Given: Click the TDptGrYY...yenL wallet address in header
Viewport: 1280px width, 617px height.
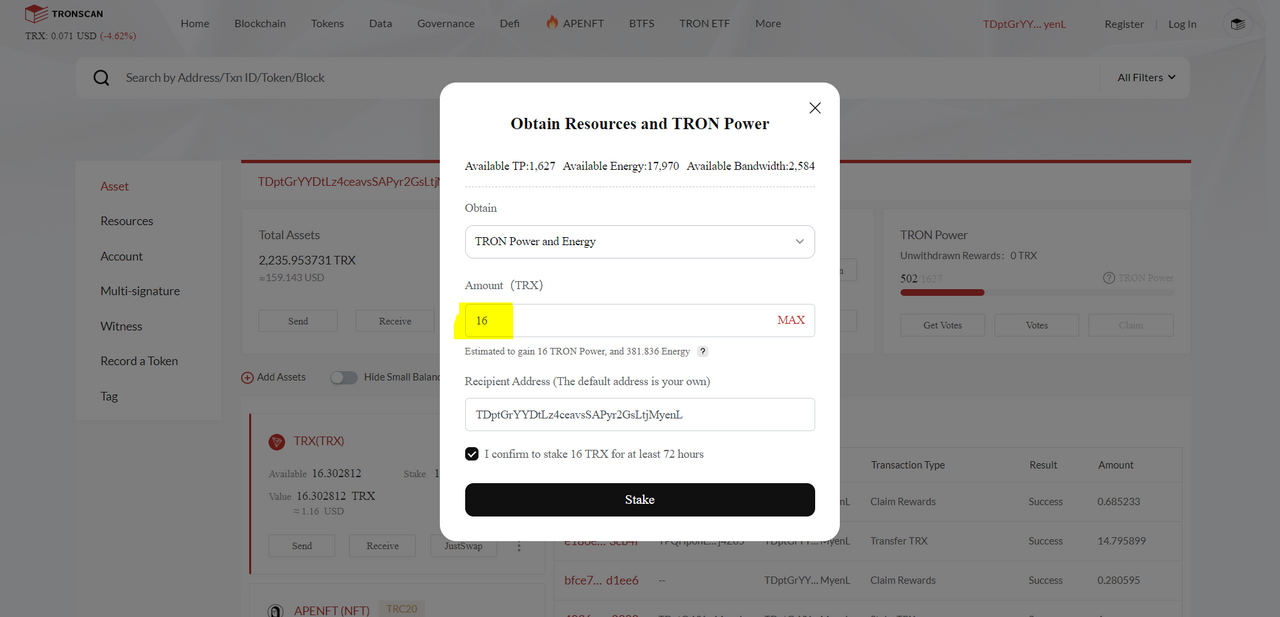Looking at the screenshot, I should (x=1025, y=24).
